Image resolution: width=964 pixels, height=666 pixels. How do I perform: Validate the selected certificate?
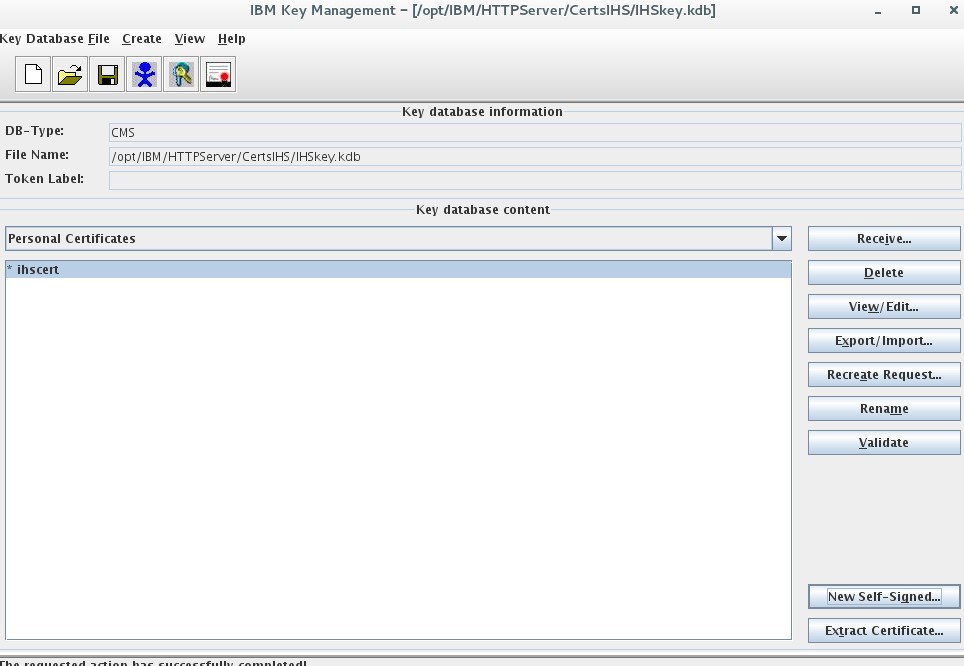tap(884, 442)
